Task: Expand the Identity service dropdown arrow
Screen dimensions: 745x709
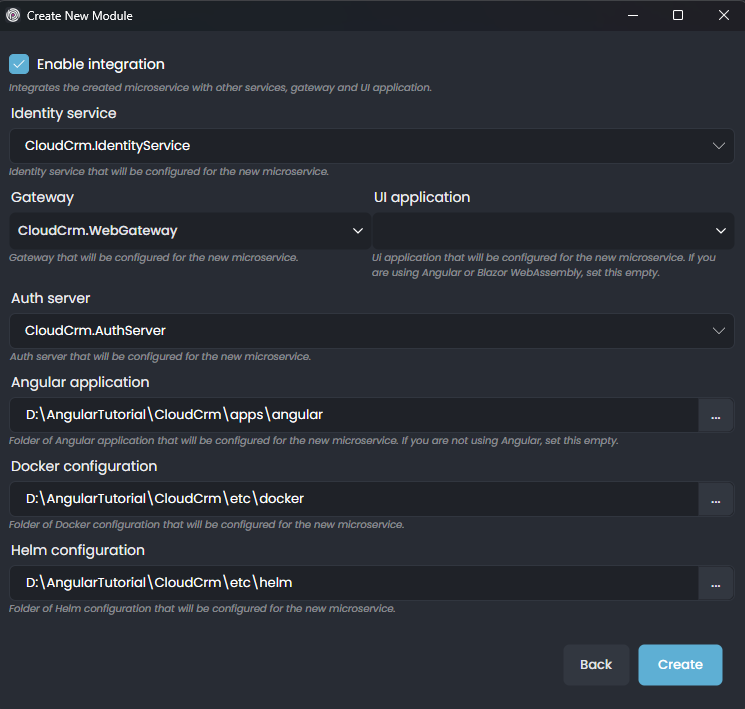Action: 718,146
